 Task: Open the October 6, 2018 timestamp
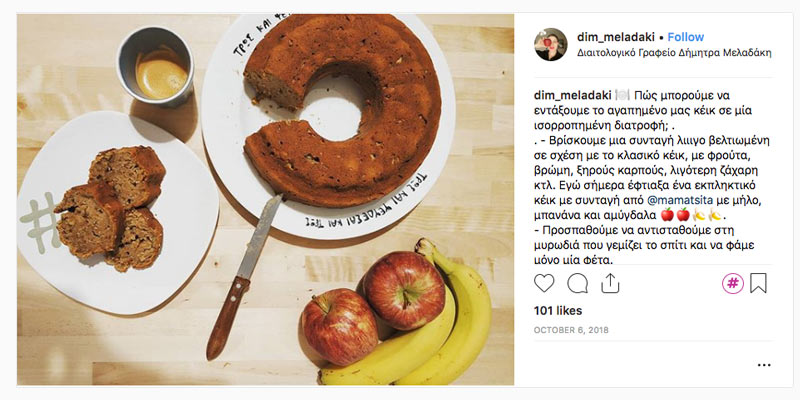tap(571, 331)
